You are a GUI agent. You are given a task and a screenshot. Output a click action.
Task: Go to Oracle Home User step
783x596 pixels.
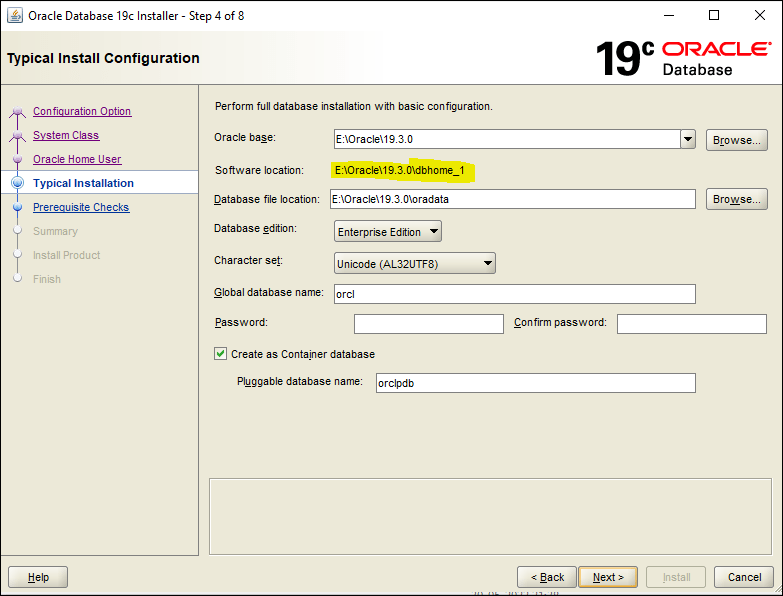(77, 159)
